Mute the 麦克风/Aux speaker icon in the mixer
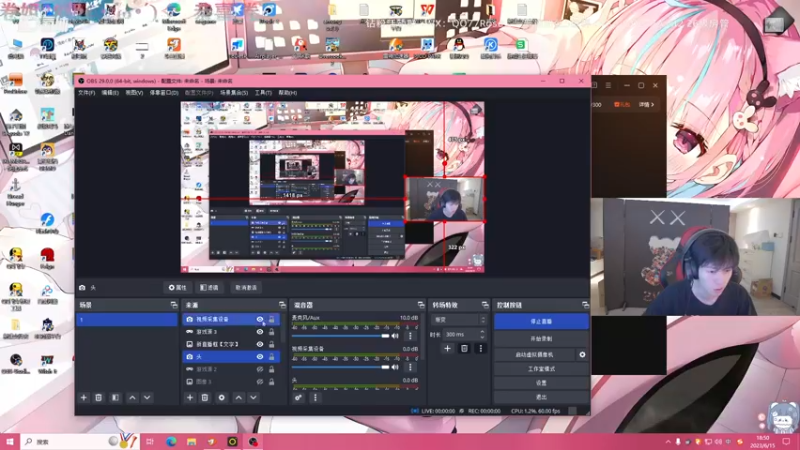This screenshot has height=450, width=800. coord(395,336)
